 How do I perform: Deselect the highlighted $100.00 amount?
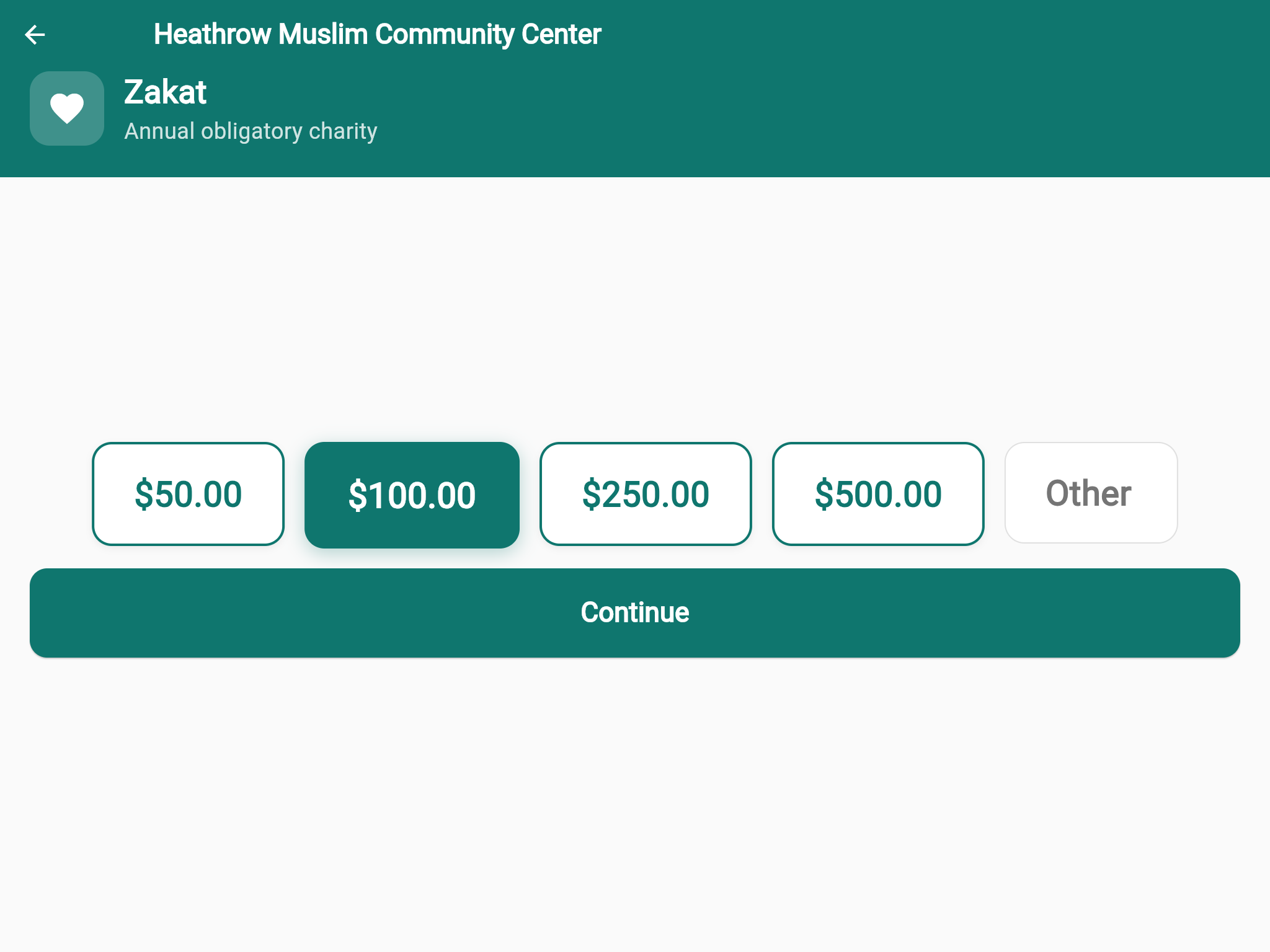[412, 494]
